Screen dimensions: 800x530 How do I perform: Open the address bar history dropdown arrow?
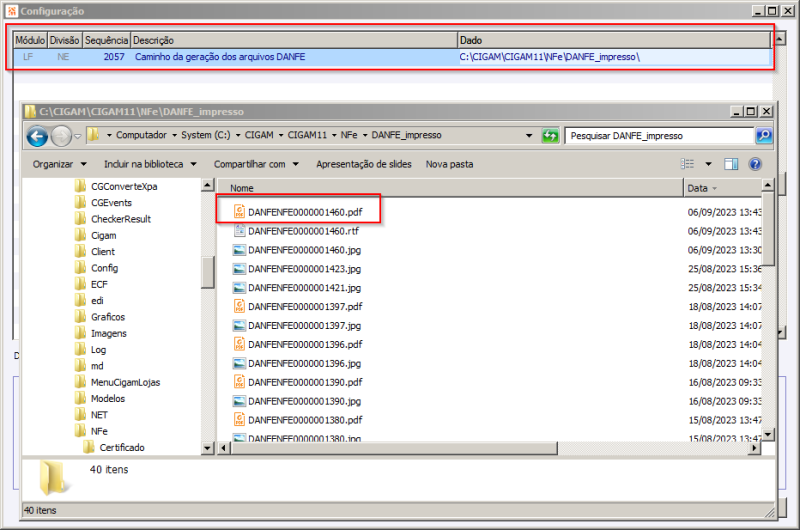[x=529, y=136]
